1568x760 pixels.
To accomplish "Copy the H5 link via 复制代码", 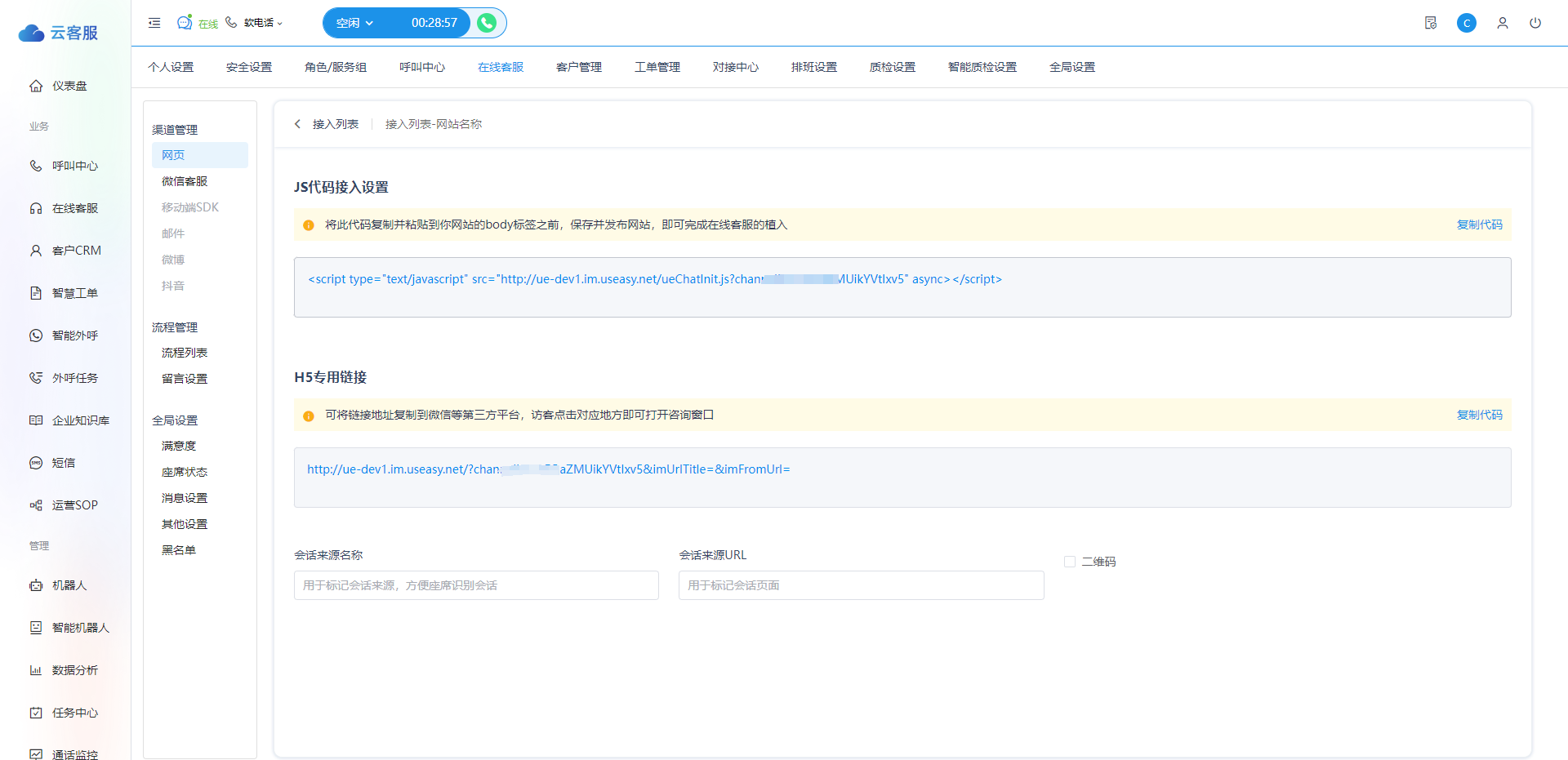I will pos(1479,415).
